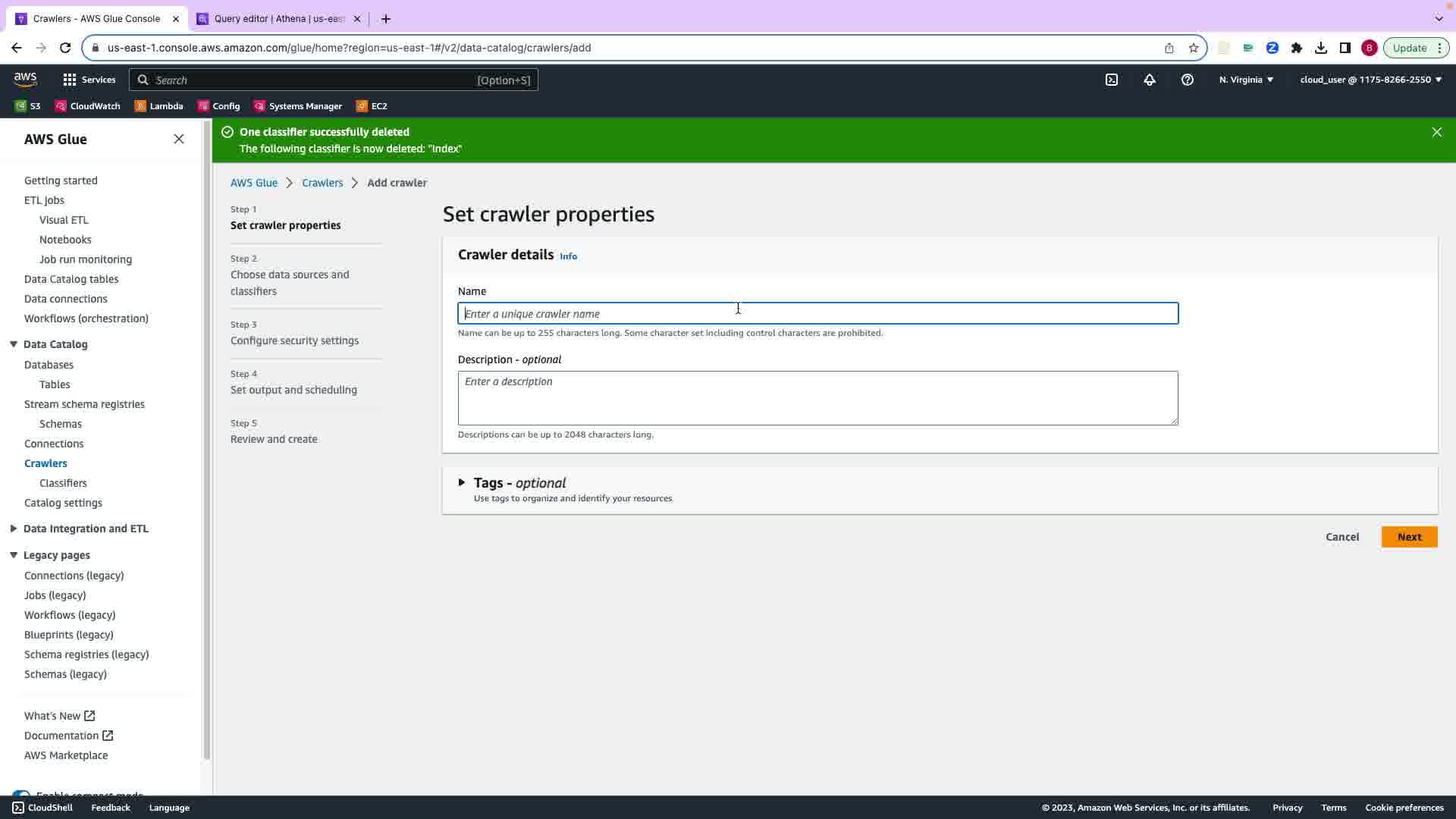The height and width of the screenshot is (819, 1456).
Task: Click the notifications bell icon
Action: point(1150,80)
